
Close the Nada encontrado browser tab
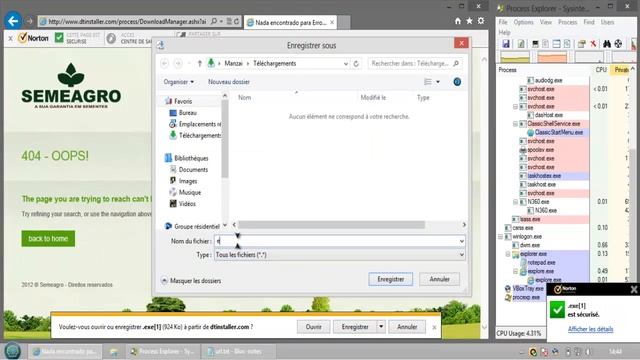tap(332, 22)
